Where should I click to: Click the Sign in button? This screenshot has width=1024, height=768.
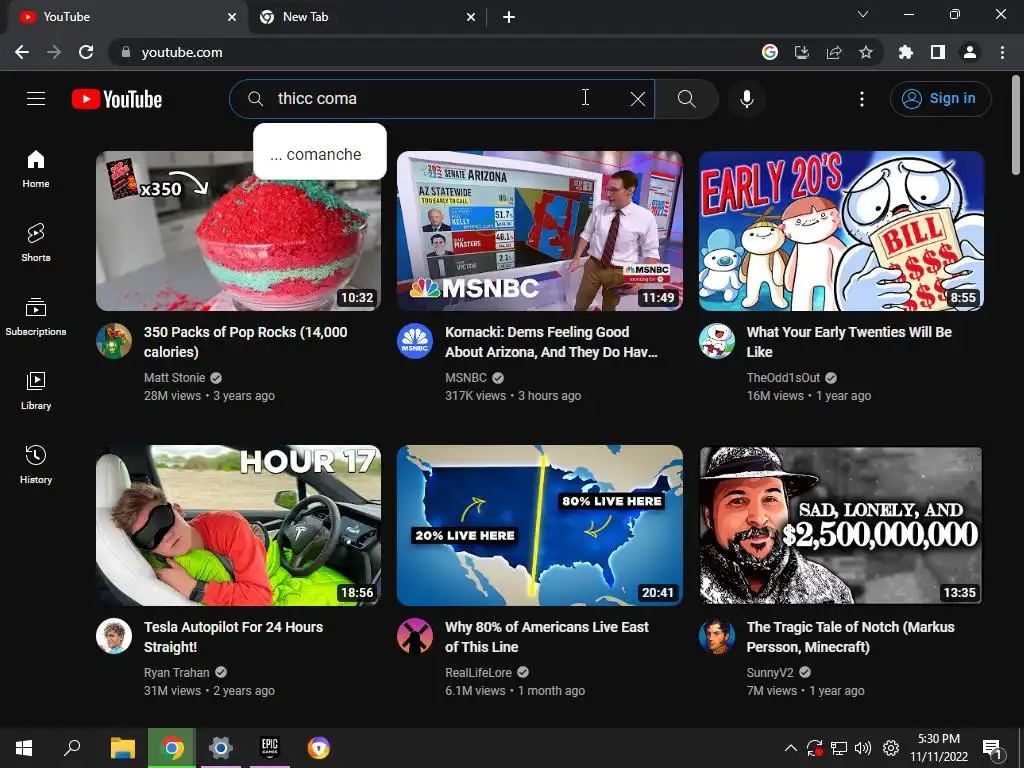coord(940,99)
